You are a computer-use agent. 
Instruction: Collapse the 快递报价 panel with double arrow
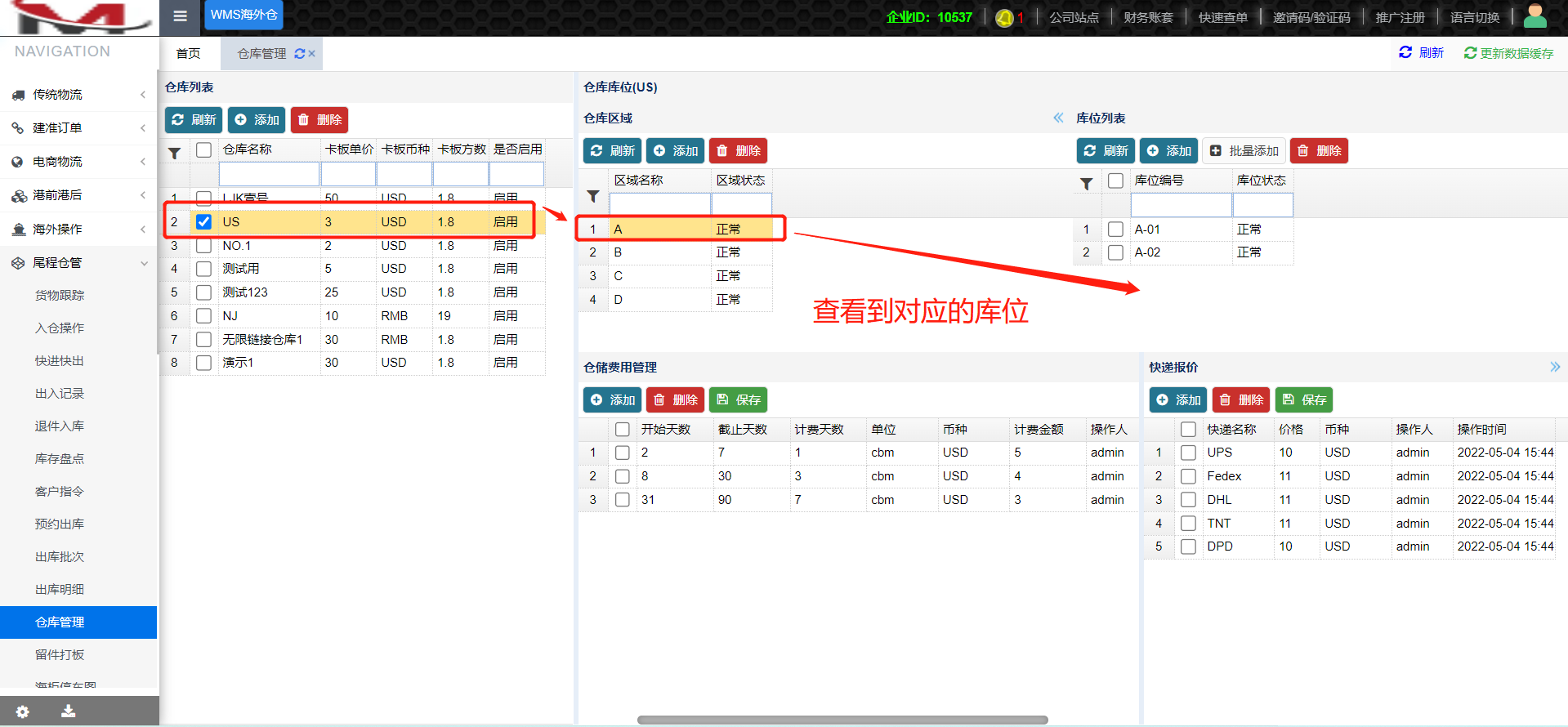1554,368
